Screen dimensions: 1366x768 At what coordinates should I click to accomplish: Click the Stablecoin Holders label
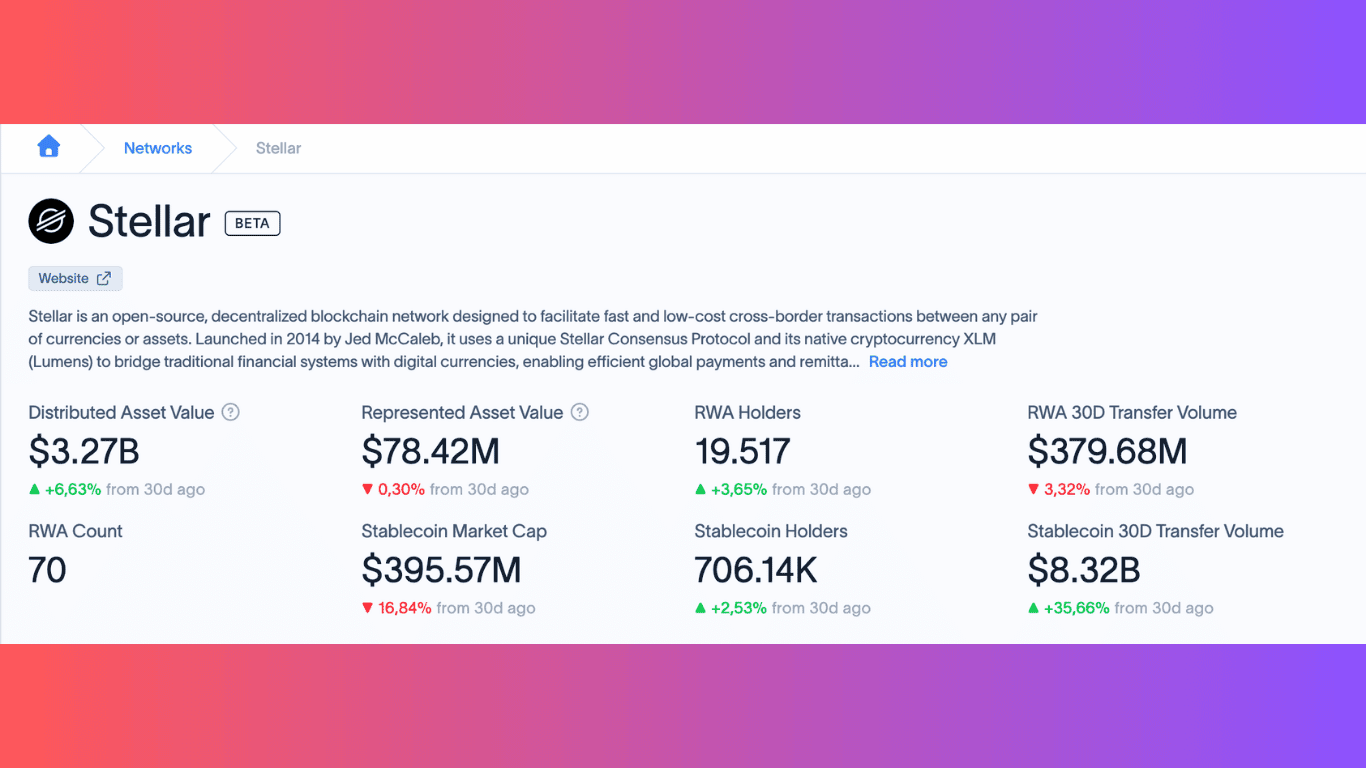(771, 531)
